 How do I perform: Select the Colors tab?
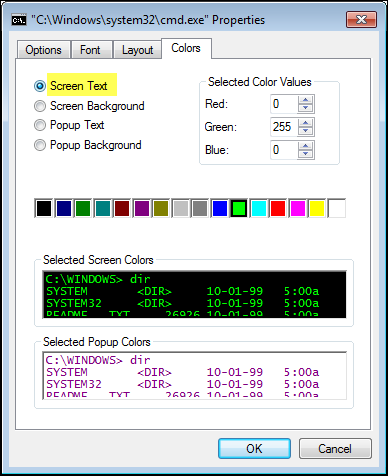click(x=186, y=48)
